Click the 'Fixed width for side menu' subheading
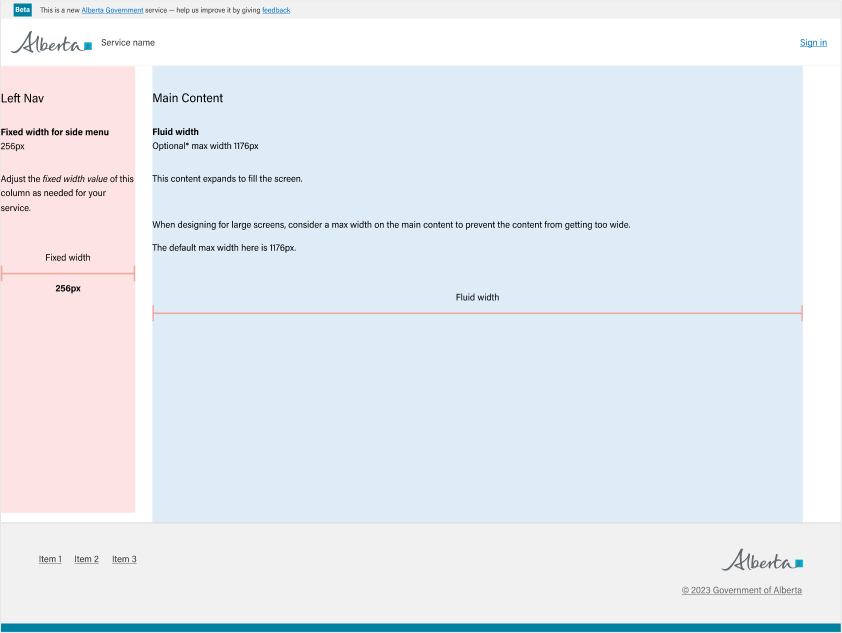Viewport: 842px width, 633px height. pos(55,132)
